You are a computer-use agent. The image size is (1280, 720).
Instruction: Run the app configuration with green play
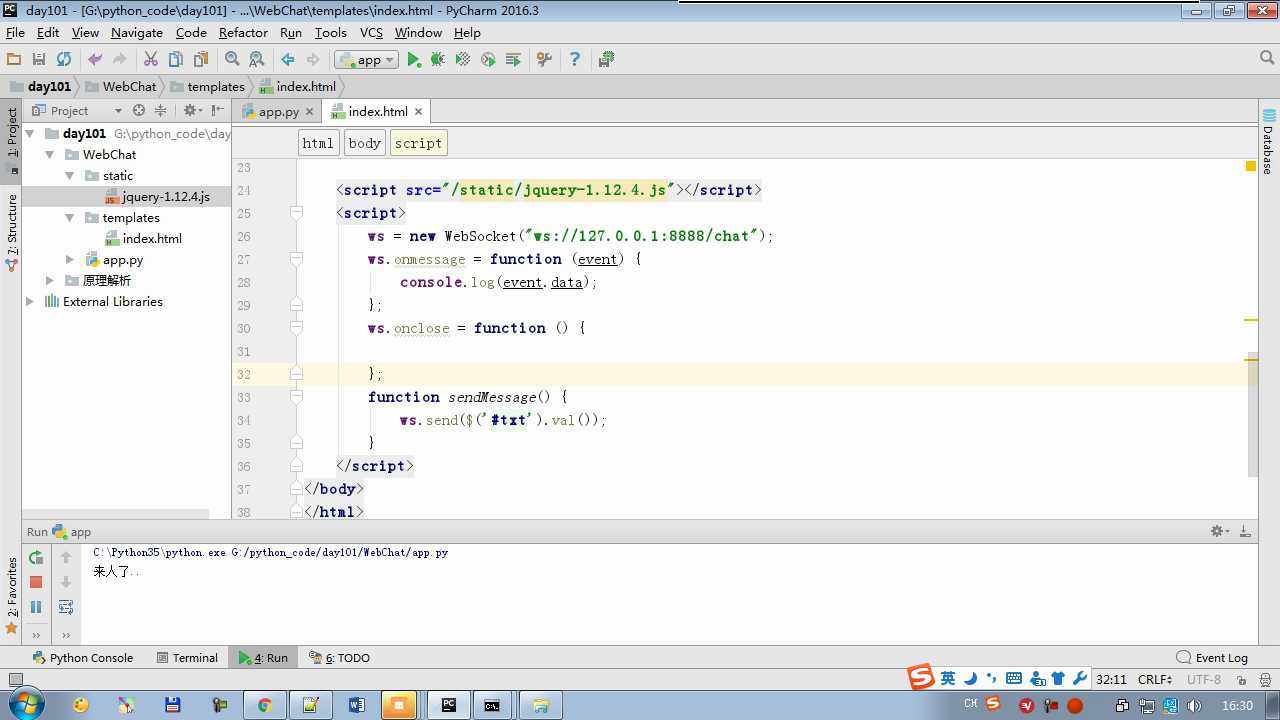(x=413, y=60)
